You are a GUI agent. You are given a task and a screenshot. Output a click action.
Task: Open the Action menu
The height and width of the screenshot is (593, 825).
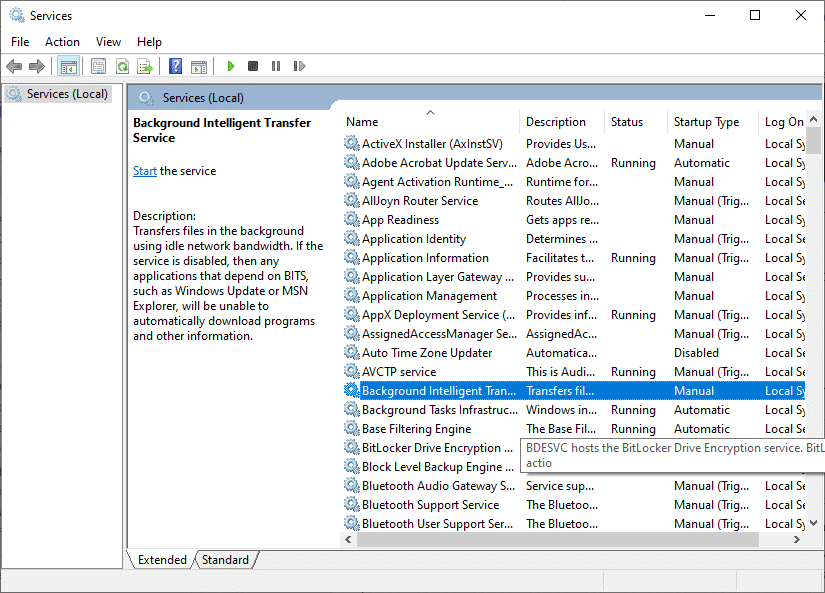[x=62, y=41]
